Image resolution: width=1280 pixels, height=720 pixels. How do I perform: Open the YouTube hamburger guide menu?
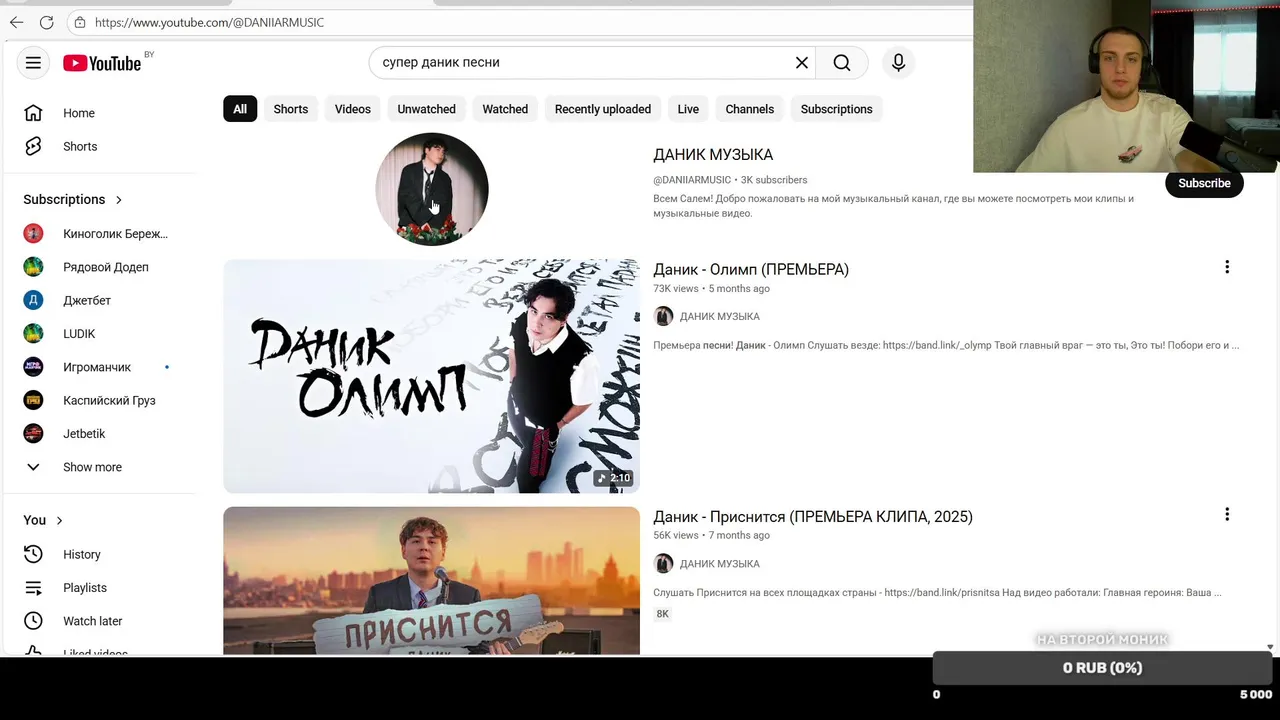33,63
